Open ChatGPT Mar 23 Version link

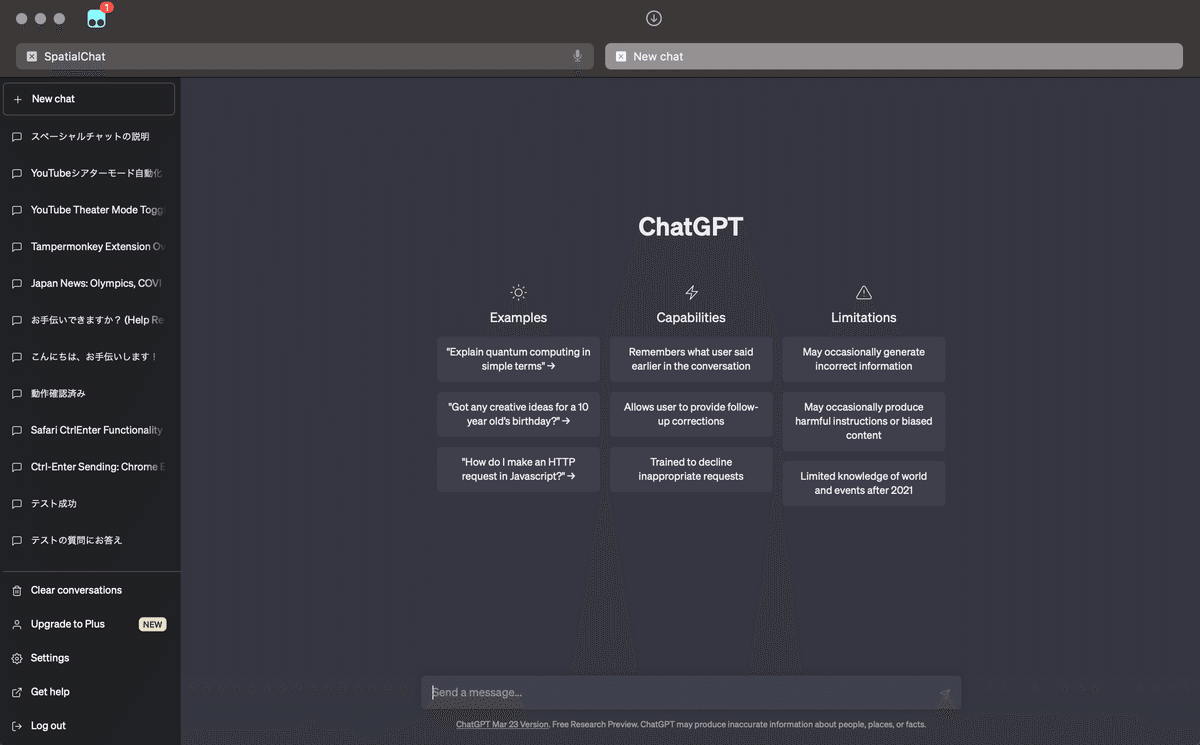pos(502,725)
